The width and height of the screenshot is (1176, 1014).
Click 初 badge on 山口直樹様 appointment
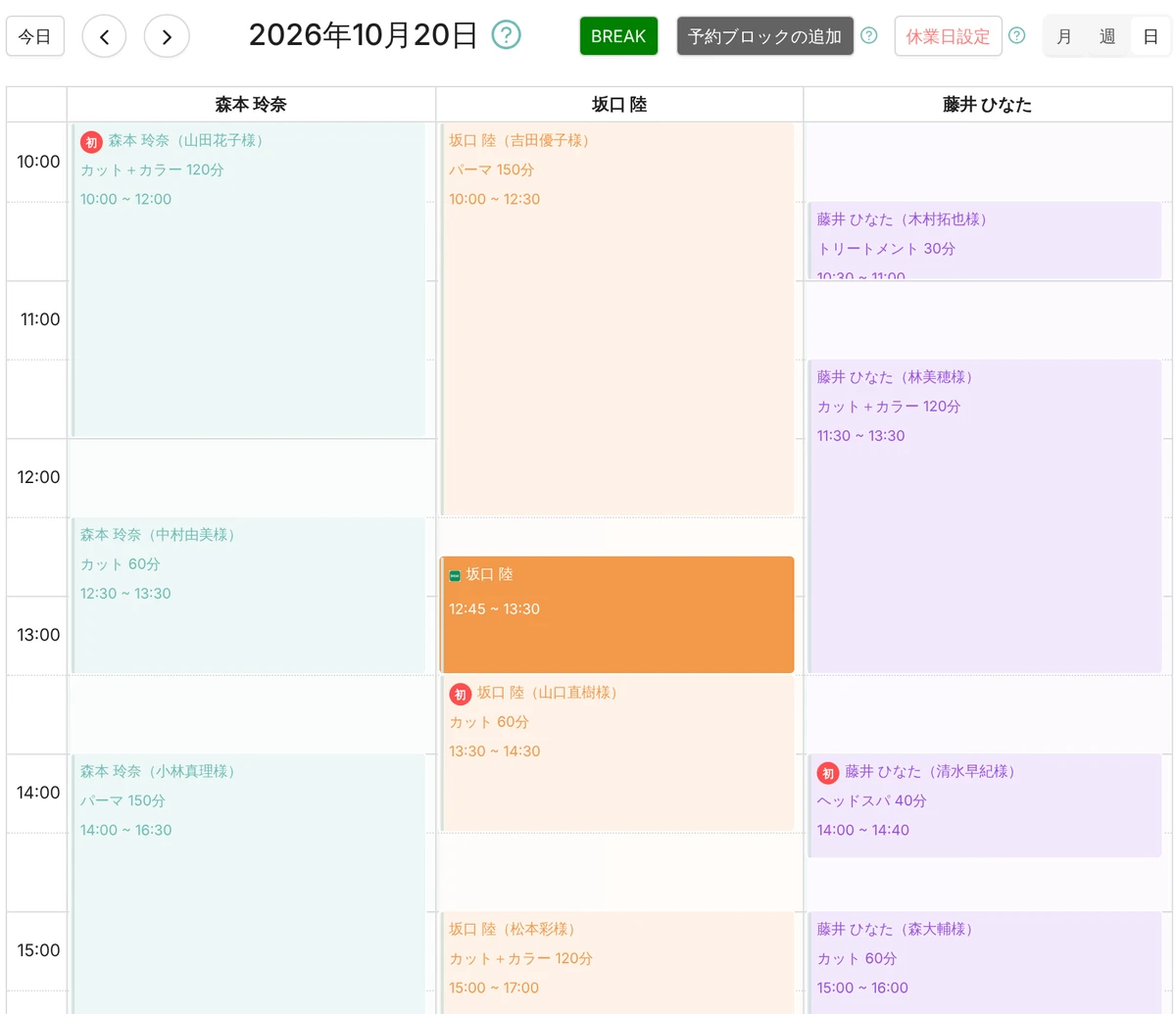(x=461, y=694)
